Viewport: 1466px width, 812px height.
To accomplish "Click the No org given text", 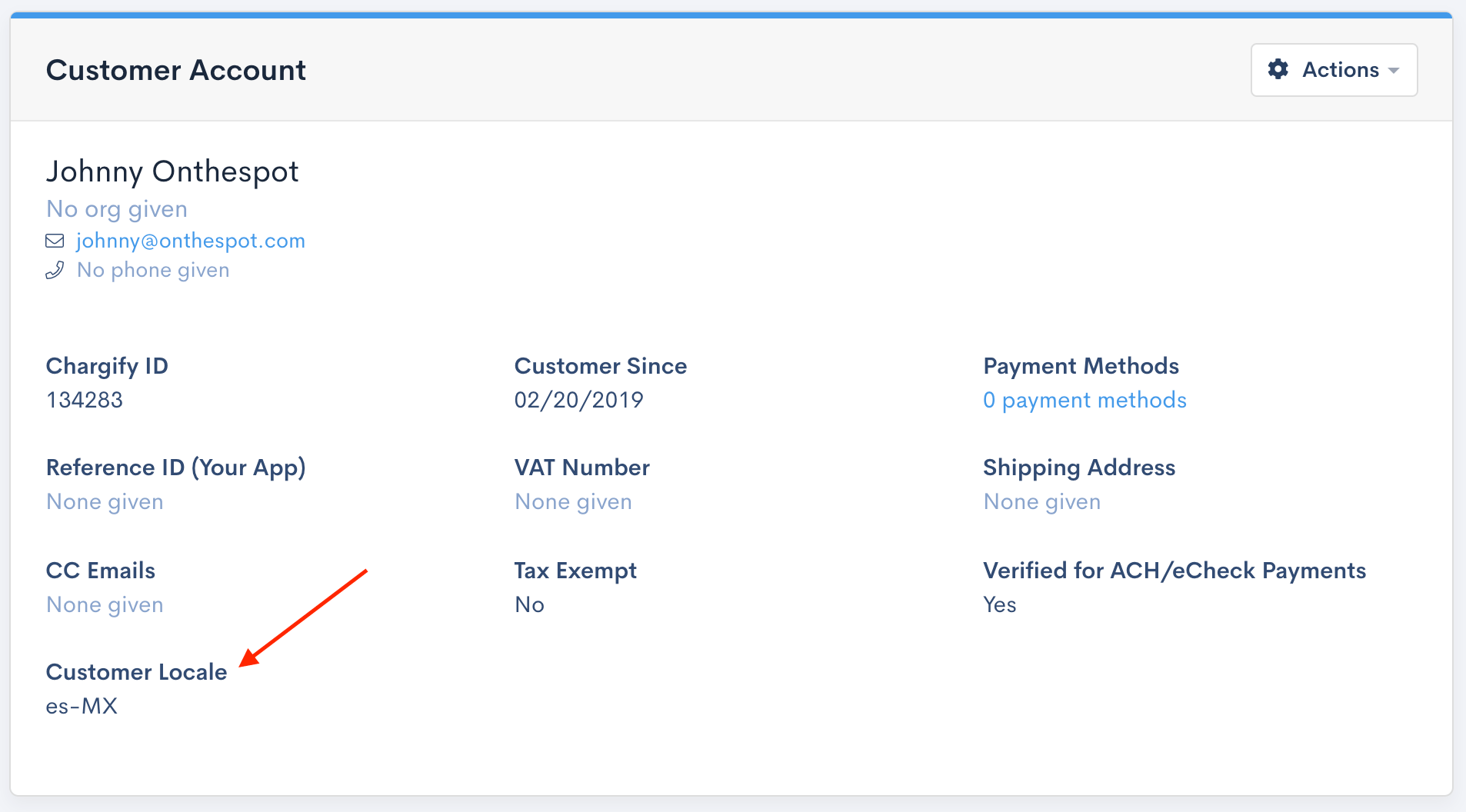I will point(116,208).
